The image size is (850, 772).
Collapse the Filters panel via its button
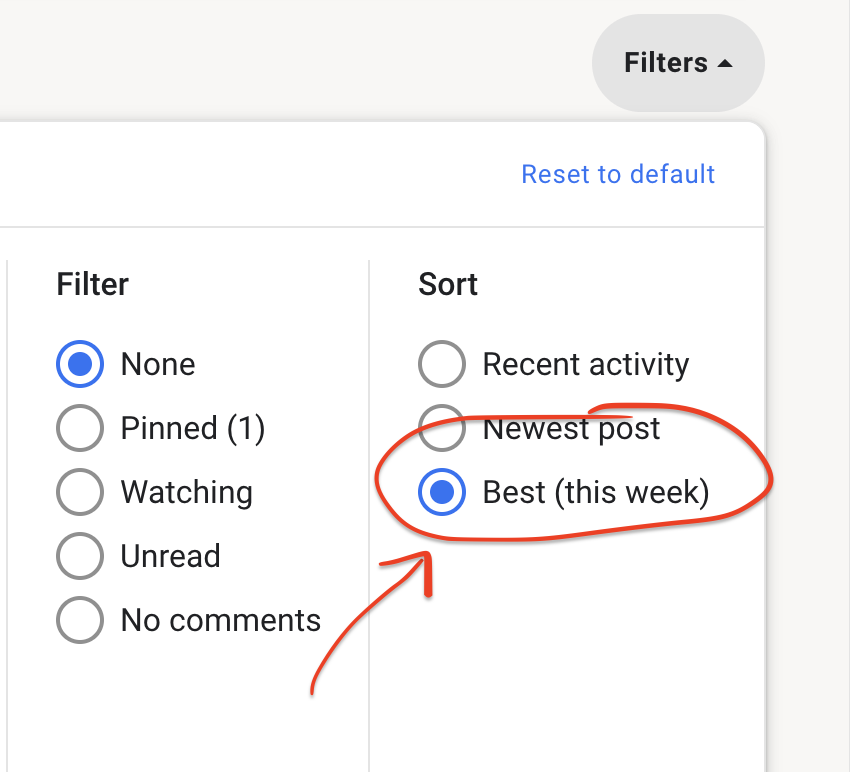pyautogui.click(x=678, y=62)
